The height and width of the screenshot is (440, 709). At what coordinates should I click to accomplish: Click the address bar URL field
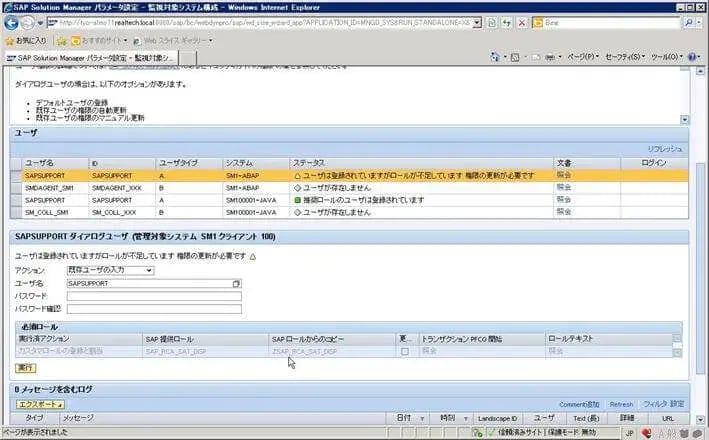tap(260, 23)
